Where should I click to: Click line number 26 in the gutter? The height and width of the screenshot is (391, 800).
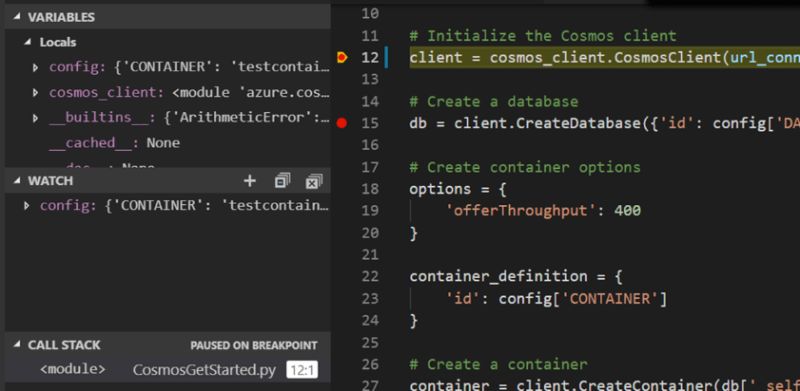(370, 364)
